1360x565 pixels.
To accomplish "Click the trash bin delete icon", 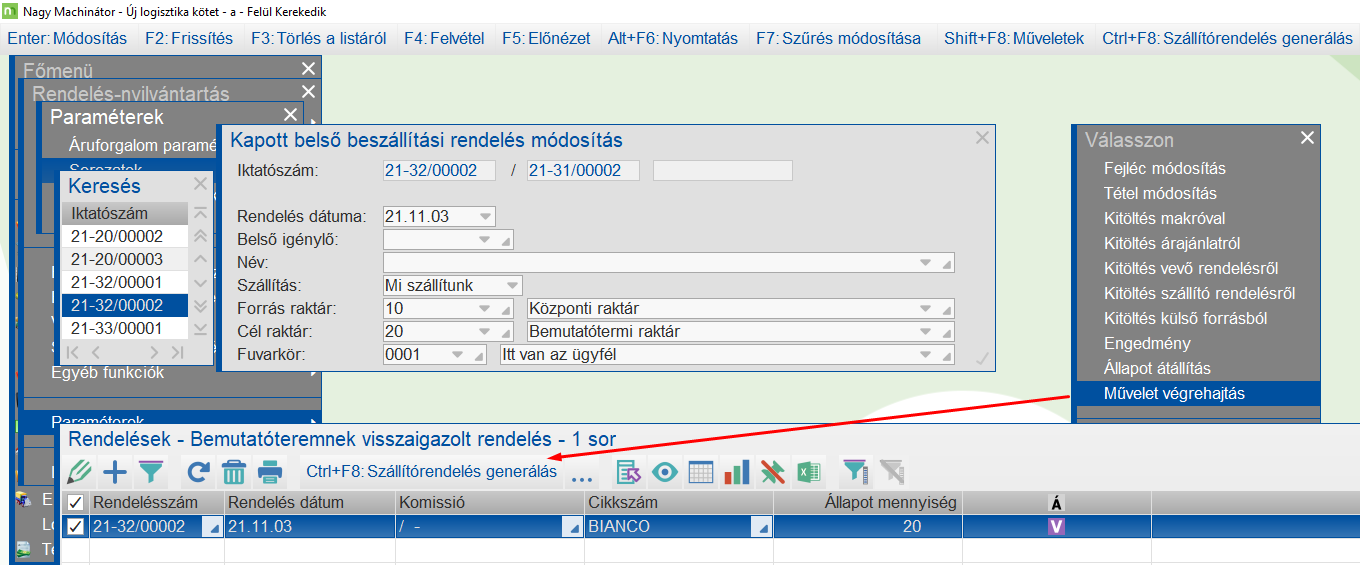I will point(234,472).
